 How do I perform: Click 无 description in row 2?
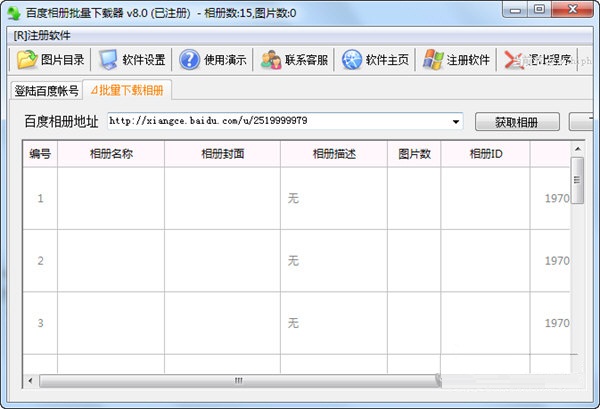point(293,261)
